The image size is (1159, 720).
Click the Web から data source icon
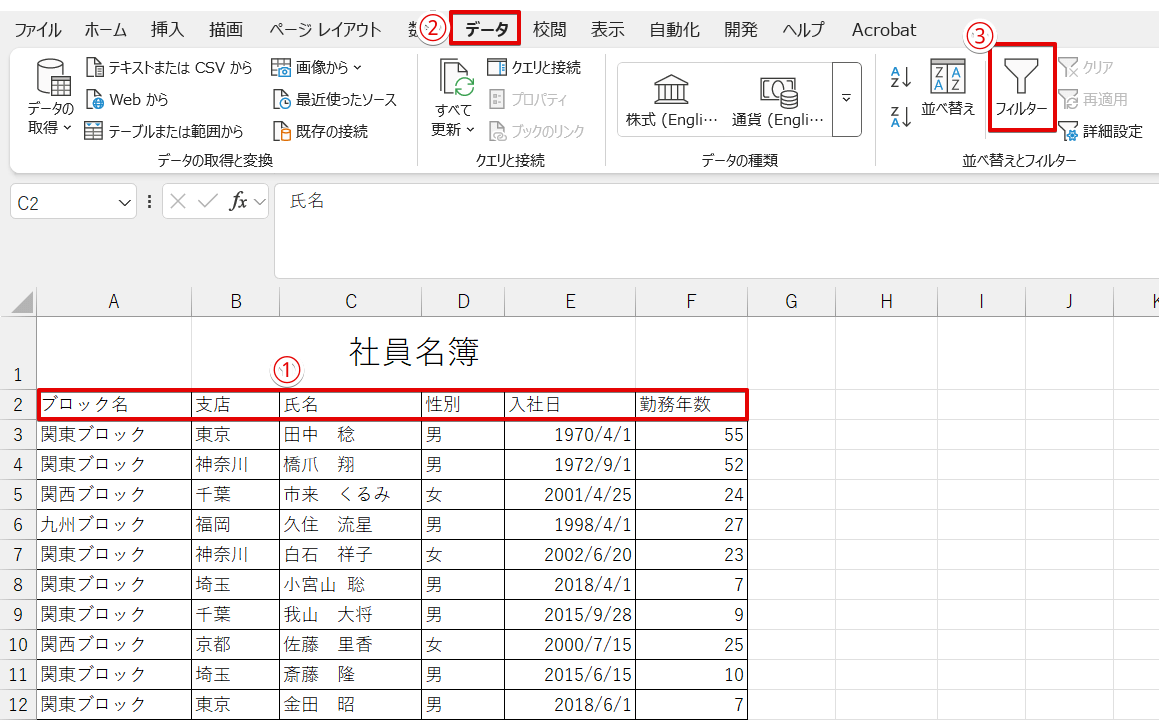coord(96,99)
